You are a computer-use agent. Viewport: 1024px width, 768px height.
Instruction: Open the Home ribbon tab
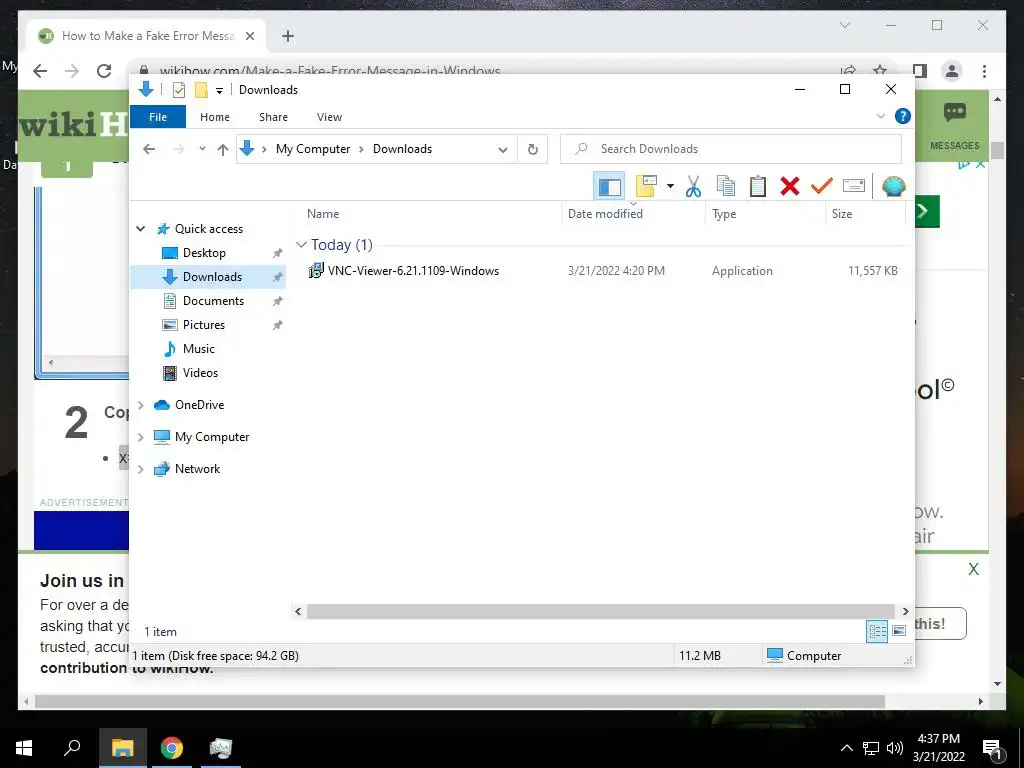click(215, 117)
